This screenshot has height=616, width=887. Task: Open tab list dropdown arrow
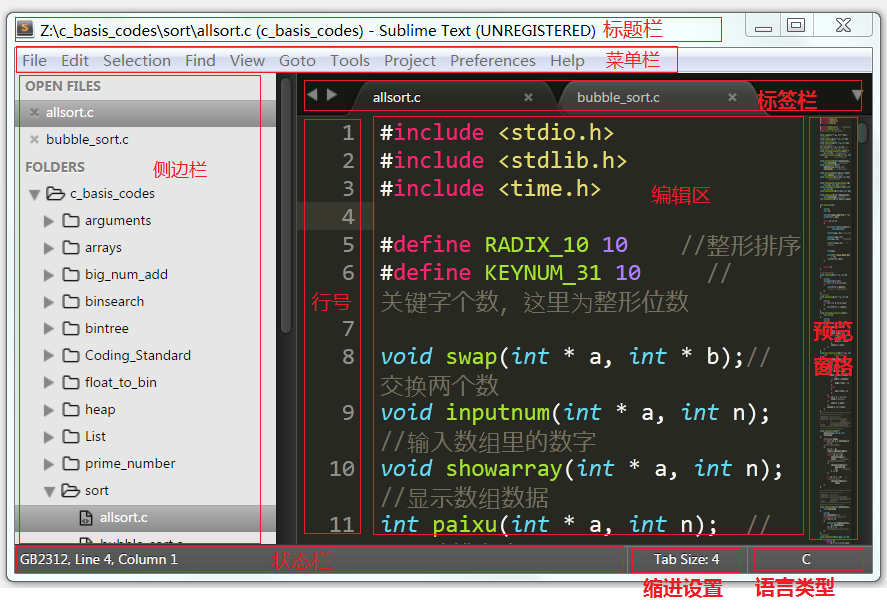(857, 96)
